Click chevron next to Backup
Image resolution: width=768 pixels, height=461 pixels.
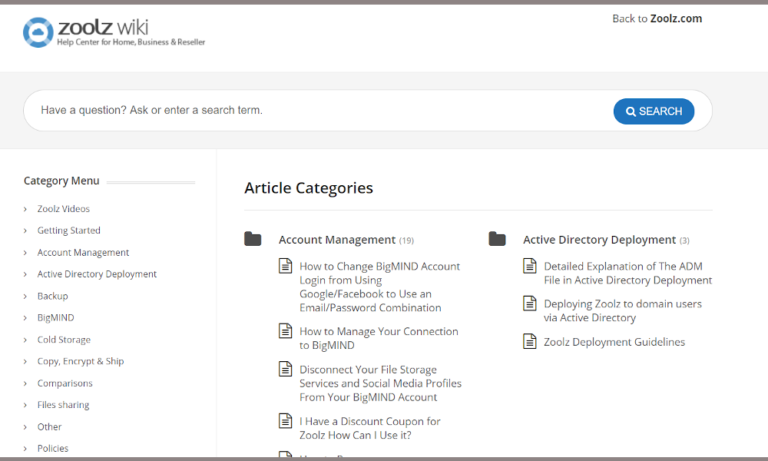tap(25, 296)
